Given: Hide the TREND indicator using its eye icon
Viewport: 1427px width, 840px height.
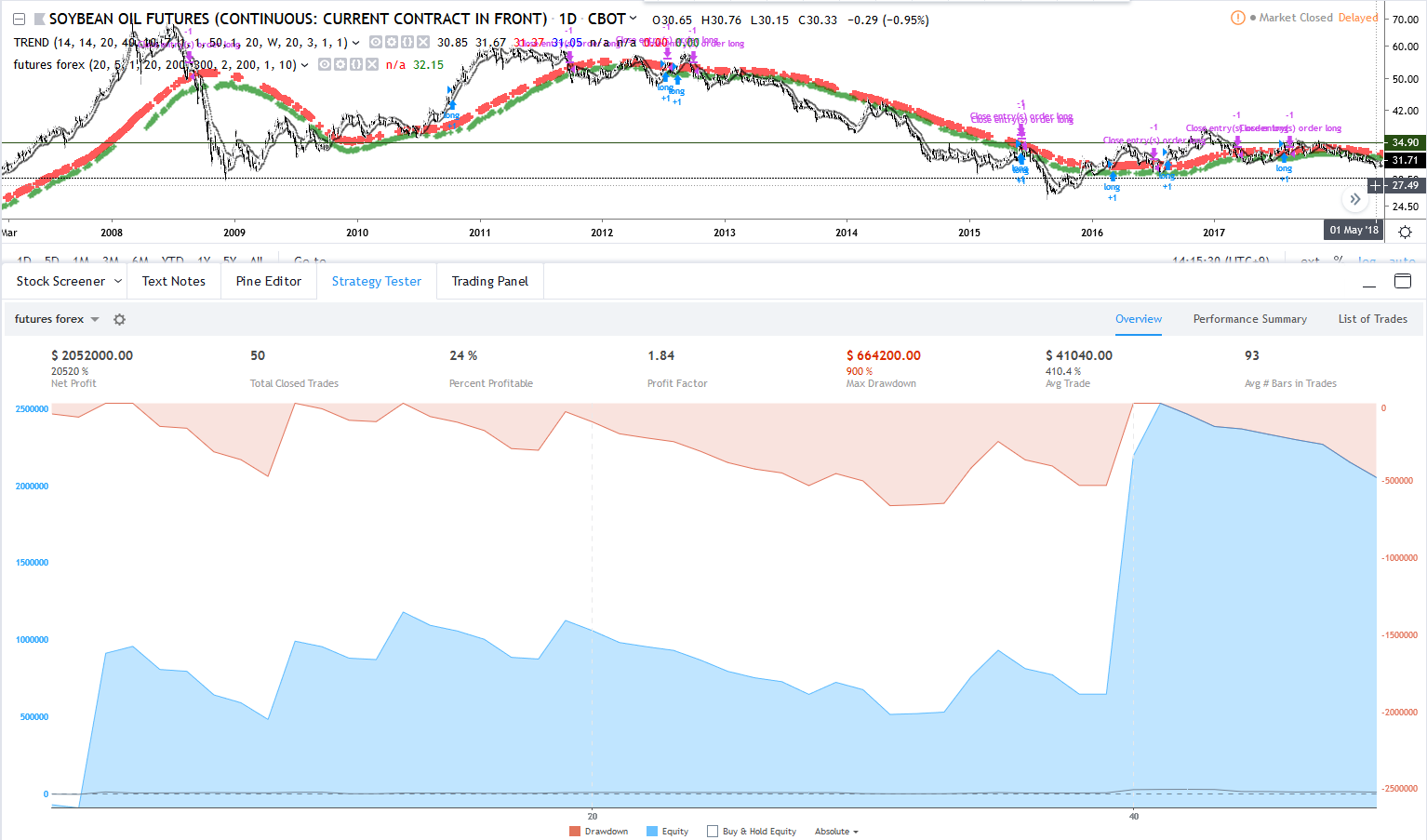Looking at the screenshot, I should (x=376, y=43).
